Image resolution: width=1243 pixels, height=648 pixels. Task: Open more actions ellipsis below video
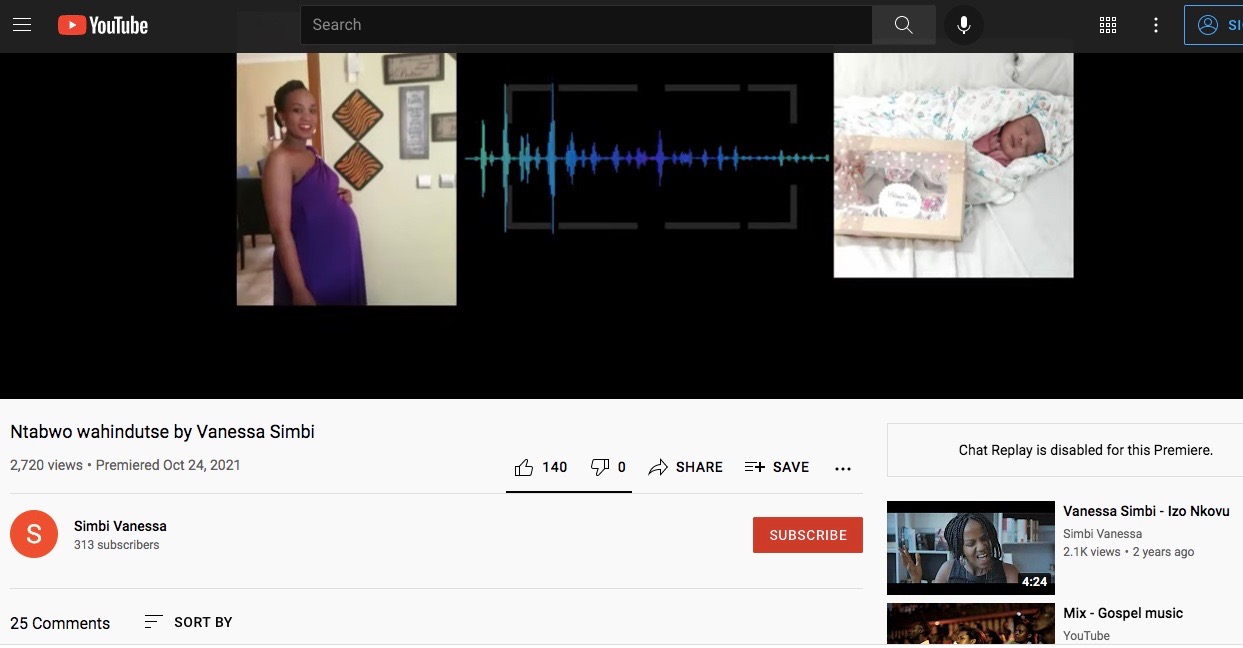point(843,468)
